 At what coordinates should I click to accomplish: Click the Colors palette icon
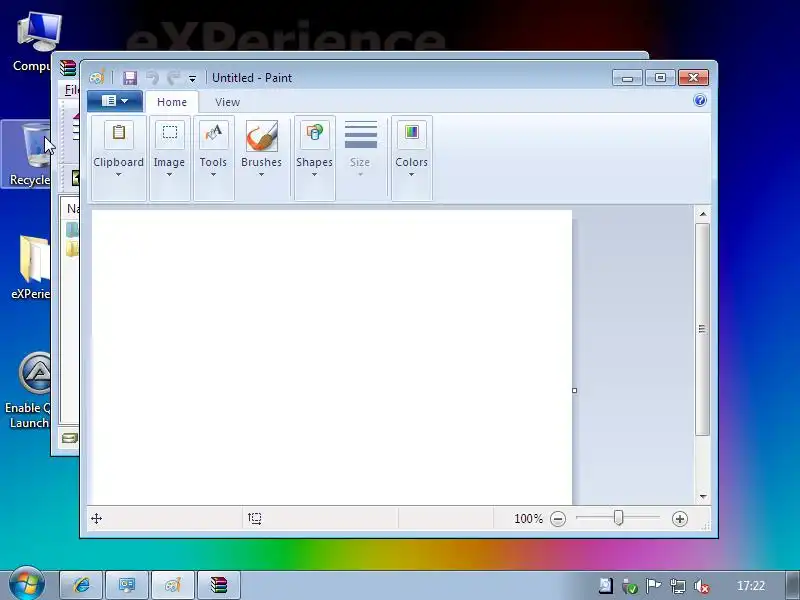tap(411, 134)
